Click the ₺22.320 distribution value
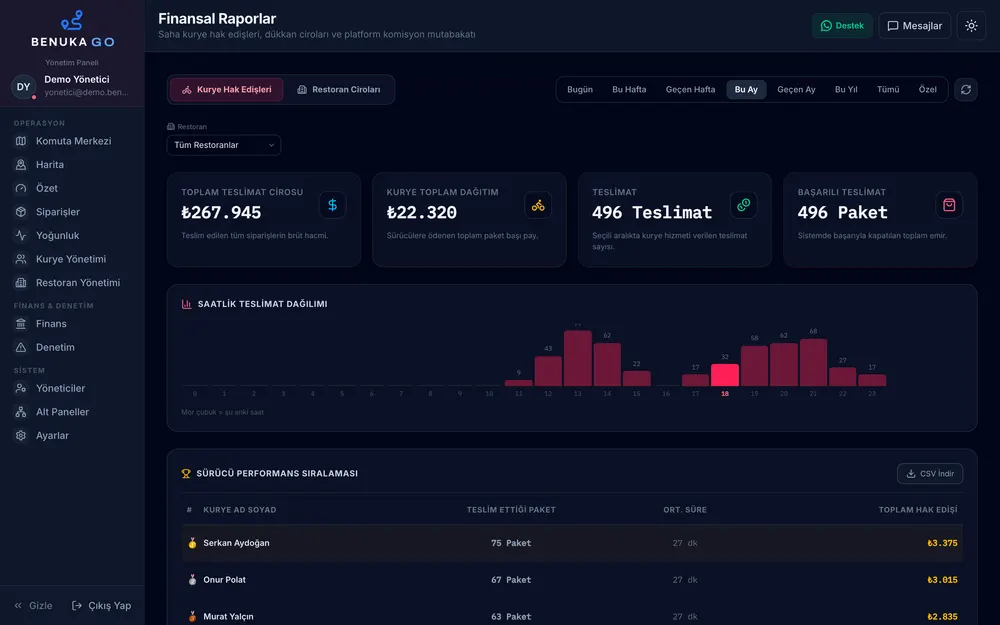Screen dimensions: 1000x625 coord(422,212)
